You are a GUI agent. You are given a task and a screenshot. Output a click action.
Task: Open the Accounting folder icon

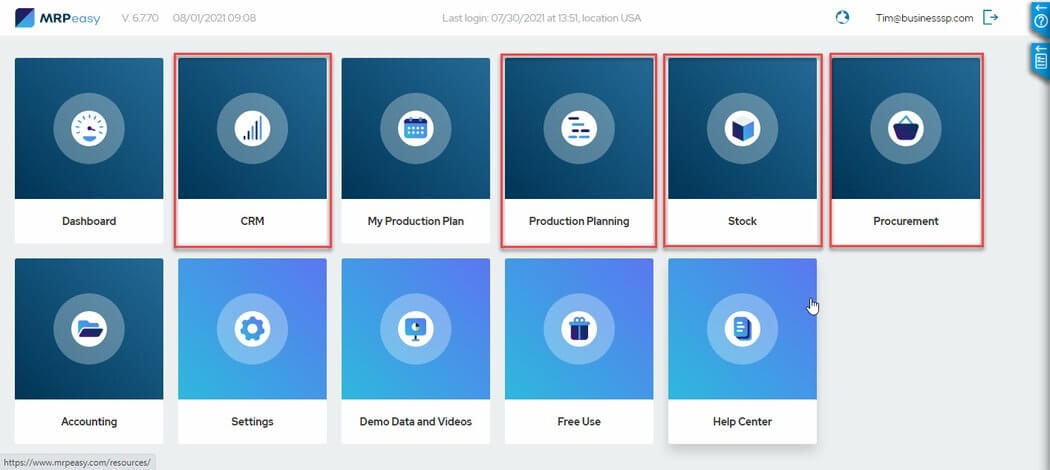click(89, 329)
